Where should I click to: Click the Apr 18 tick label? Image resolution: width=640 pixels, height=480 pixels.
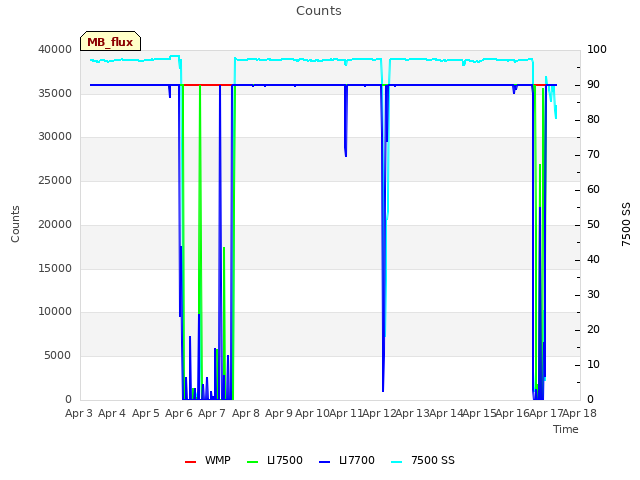[579, 413]
